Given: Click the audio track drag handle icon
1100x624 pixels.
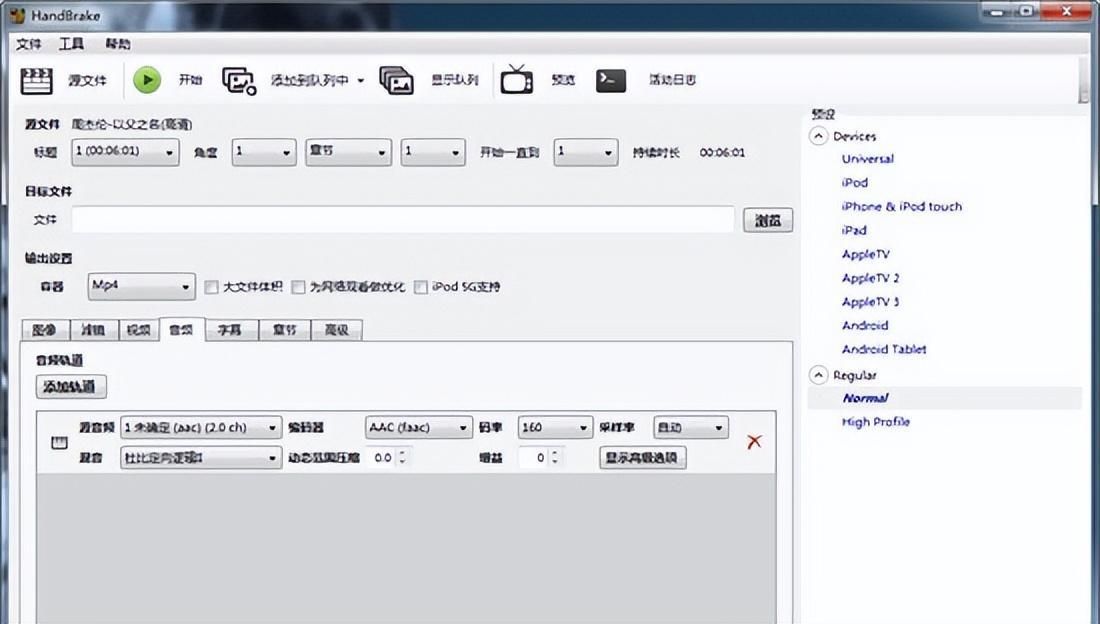Looking at the screenshot, I should click(x=60, y=442).
